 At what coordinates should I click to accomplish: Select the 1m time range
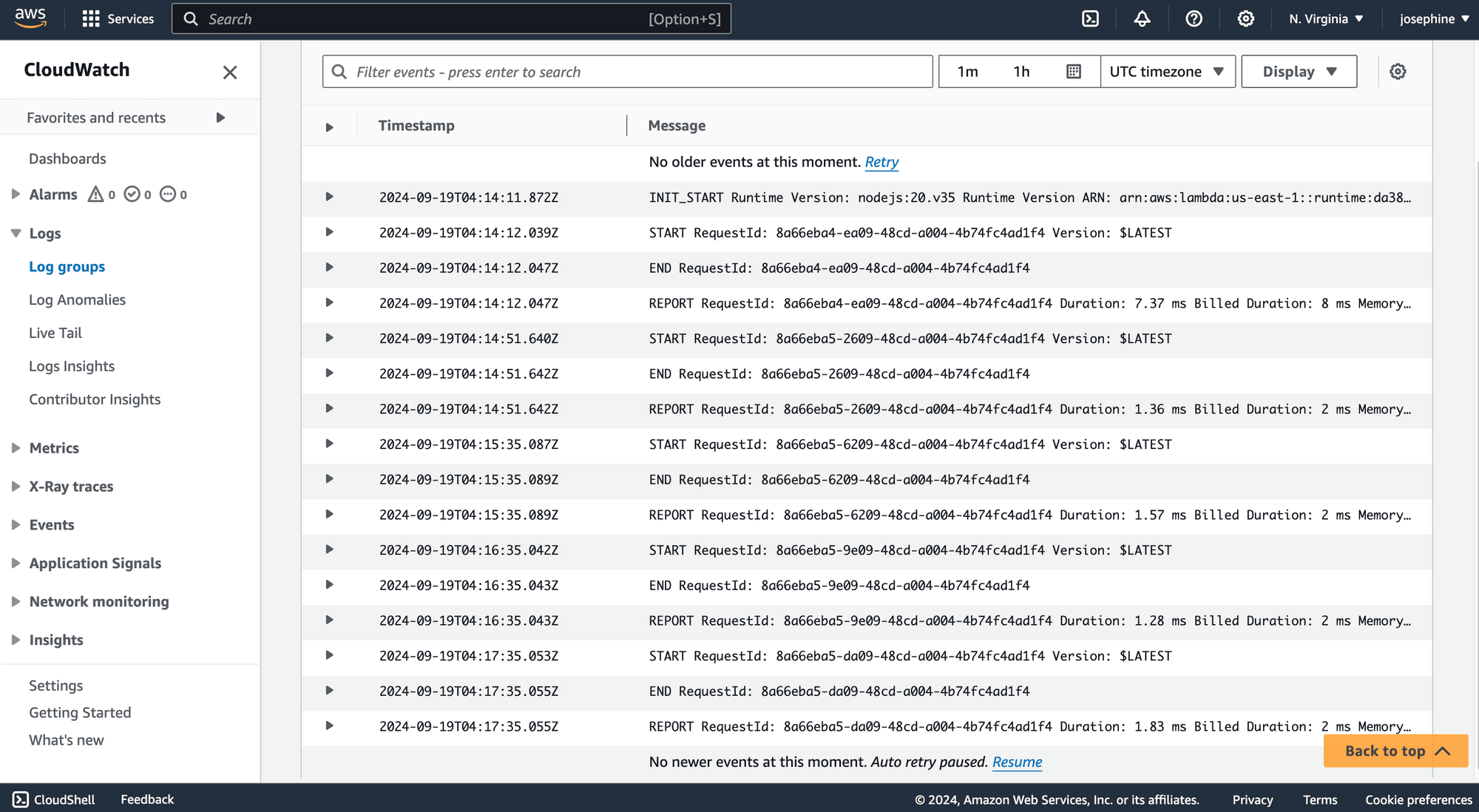click(x=967, y=72)
